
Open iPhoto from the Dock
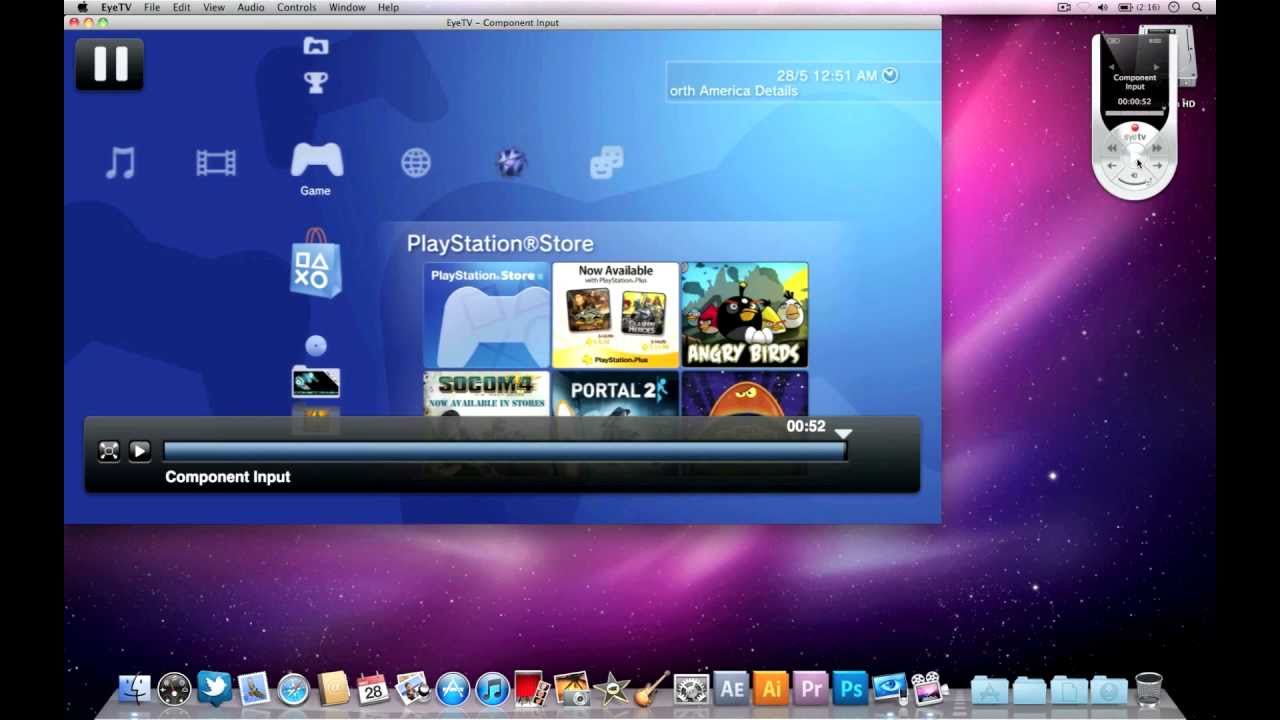(x=572, y=688)
